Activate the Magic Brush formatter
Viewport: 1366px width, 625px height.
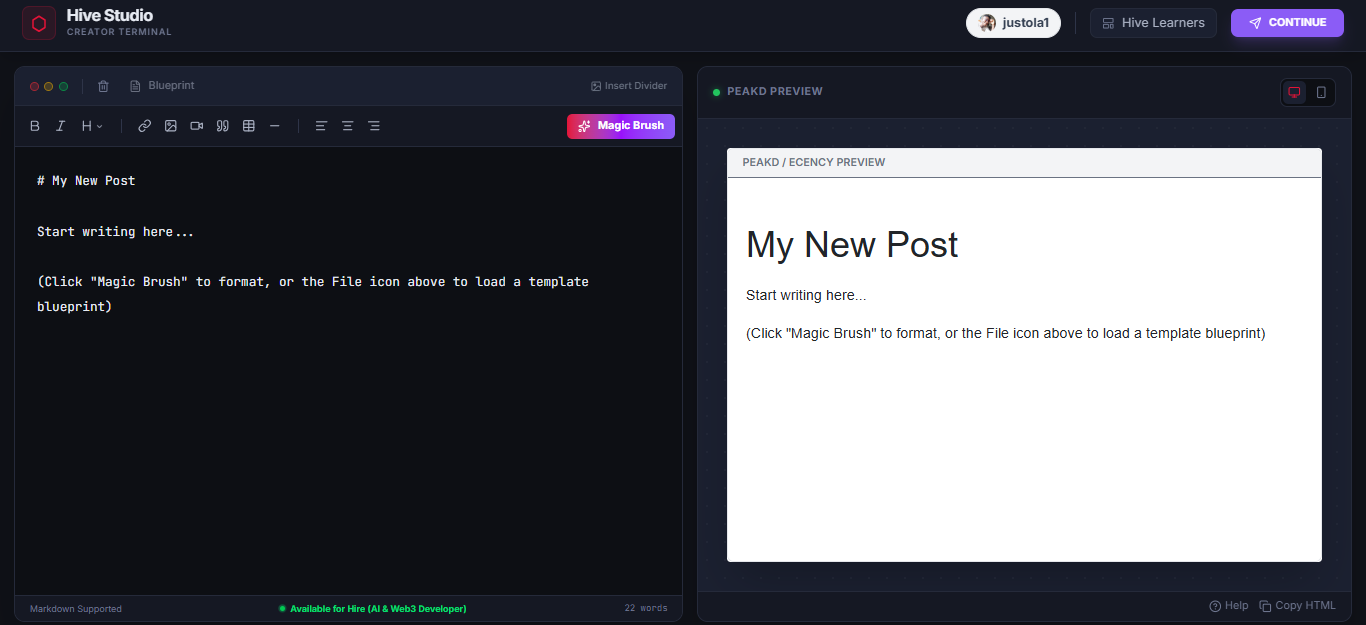[x=620, y=126]
